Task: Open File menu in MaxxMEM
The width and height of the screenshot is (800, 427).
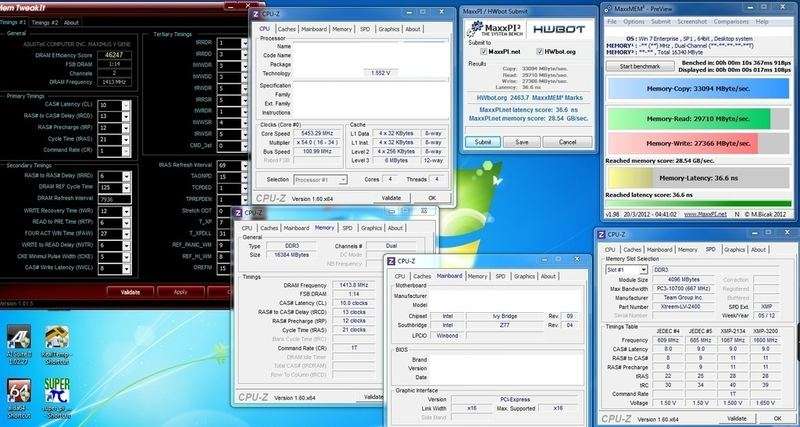Action: (612, 22)
